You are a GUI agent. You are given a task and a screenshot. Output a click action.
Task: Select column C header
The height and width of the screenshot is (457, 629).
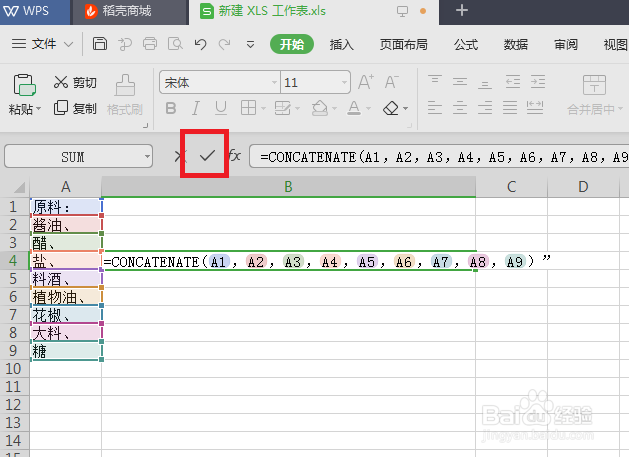(x=511, y=187)
